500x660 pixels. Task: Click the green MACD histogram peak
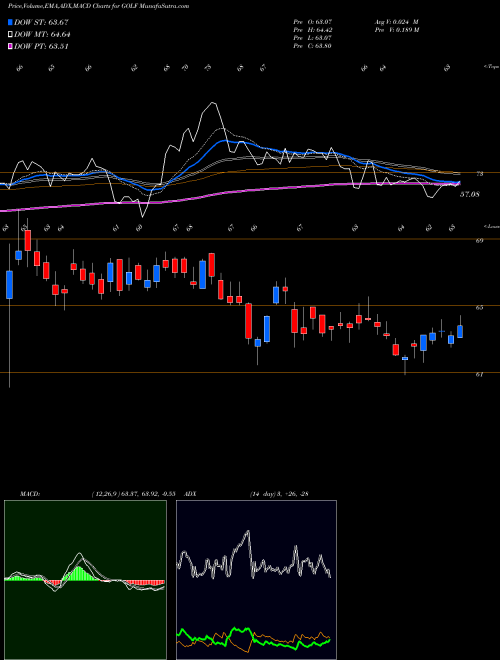(x=78, y=573)
